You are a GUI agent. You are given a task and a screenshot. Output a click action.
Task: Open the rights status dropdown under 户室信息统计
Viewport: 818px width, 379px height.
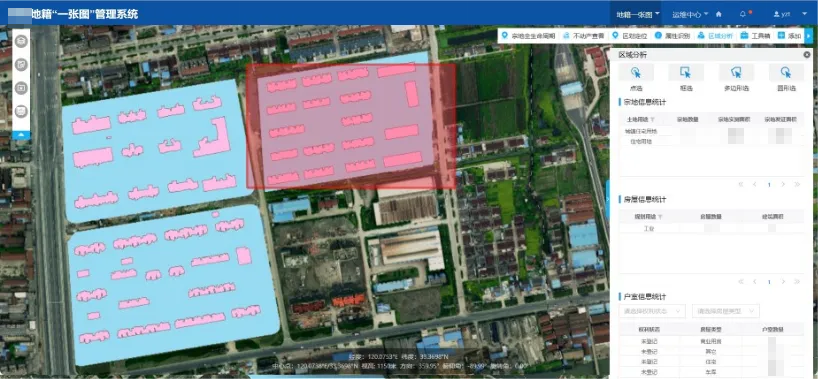(652, 311)
